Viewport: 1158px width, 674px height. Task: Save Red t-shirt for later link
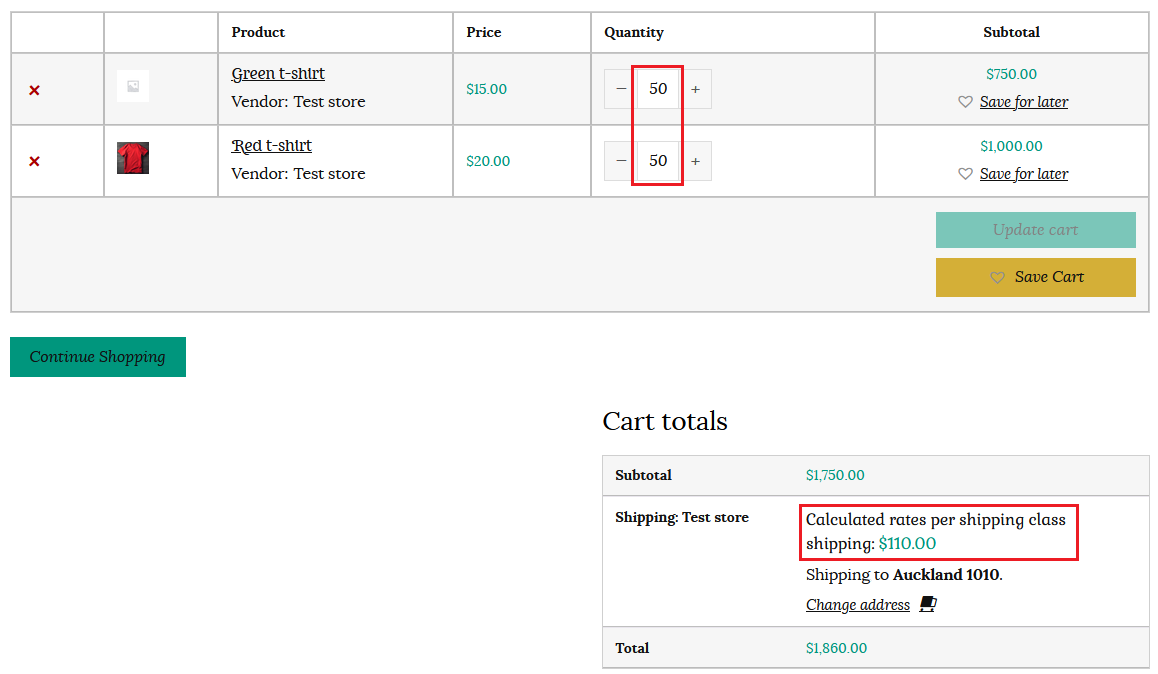tap(1024, 173)
